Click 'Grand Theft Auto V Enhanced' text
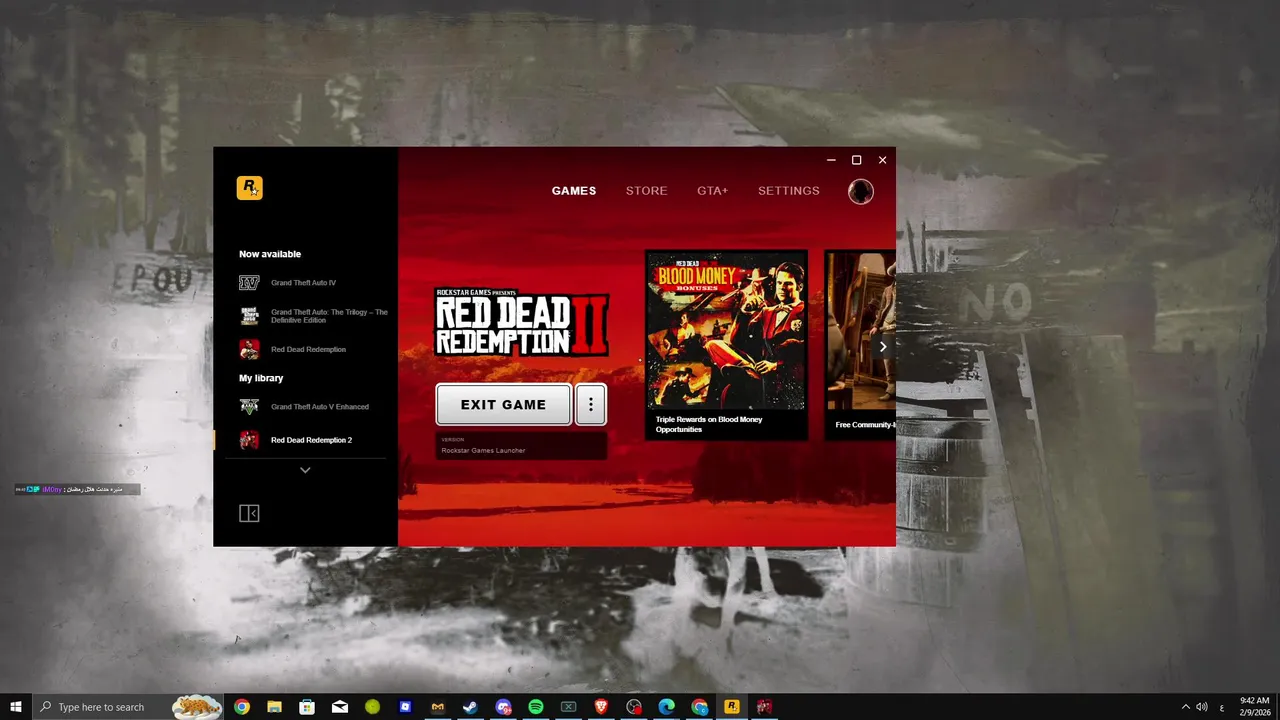Viewport: 1280px width, 720px height. [x=320, y=407]
